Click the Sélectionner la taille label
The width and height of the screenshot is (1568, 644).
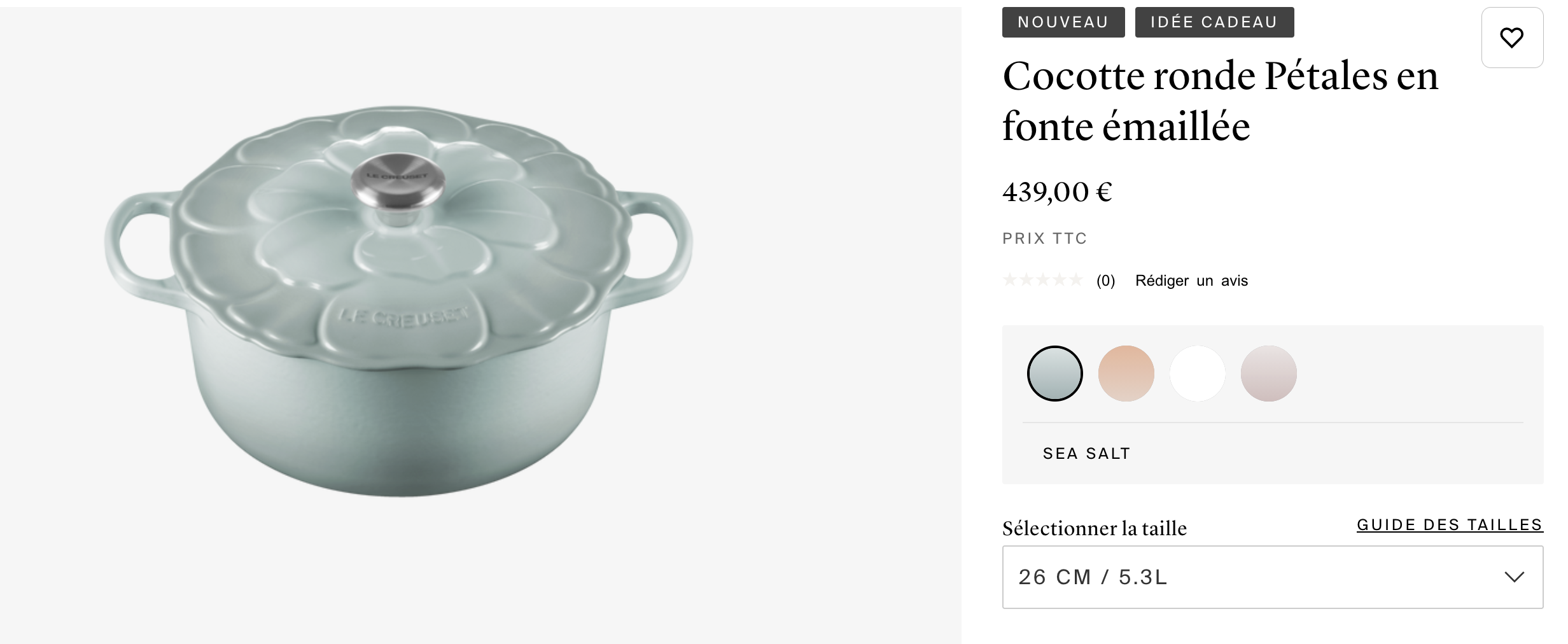[1094, 528]
